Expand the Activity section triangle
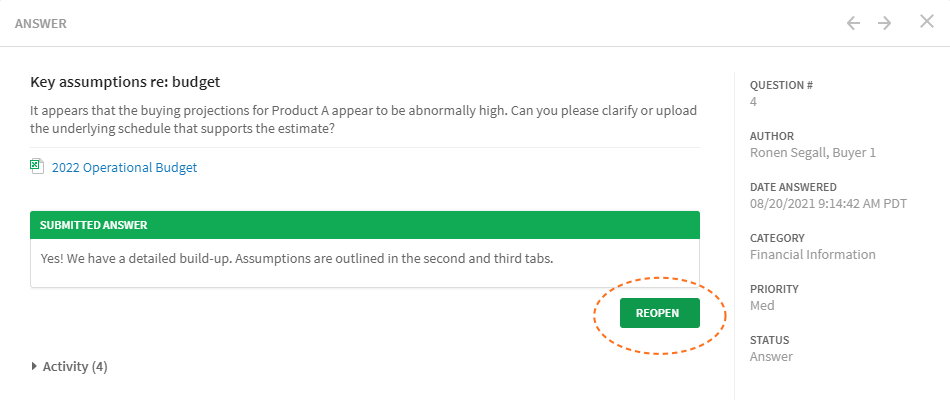Screen dimensions: 950x400 click(34, 366)
